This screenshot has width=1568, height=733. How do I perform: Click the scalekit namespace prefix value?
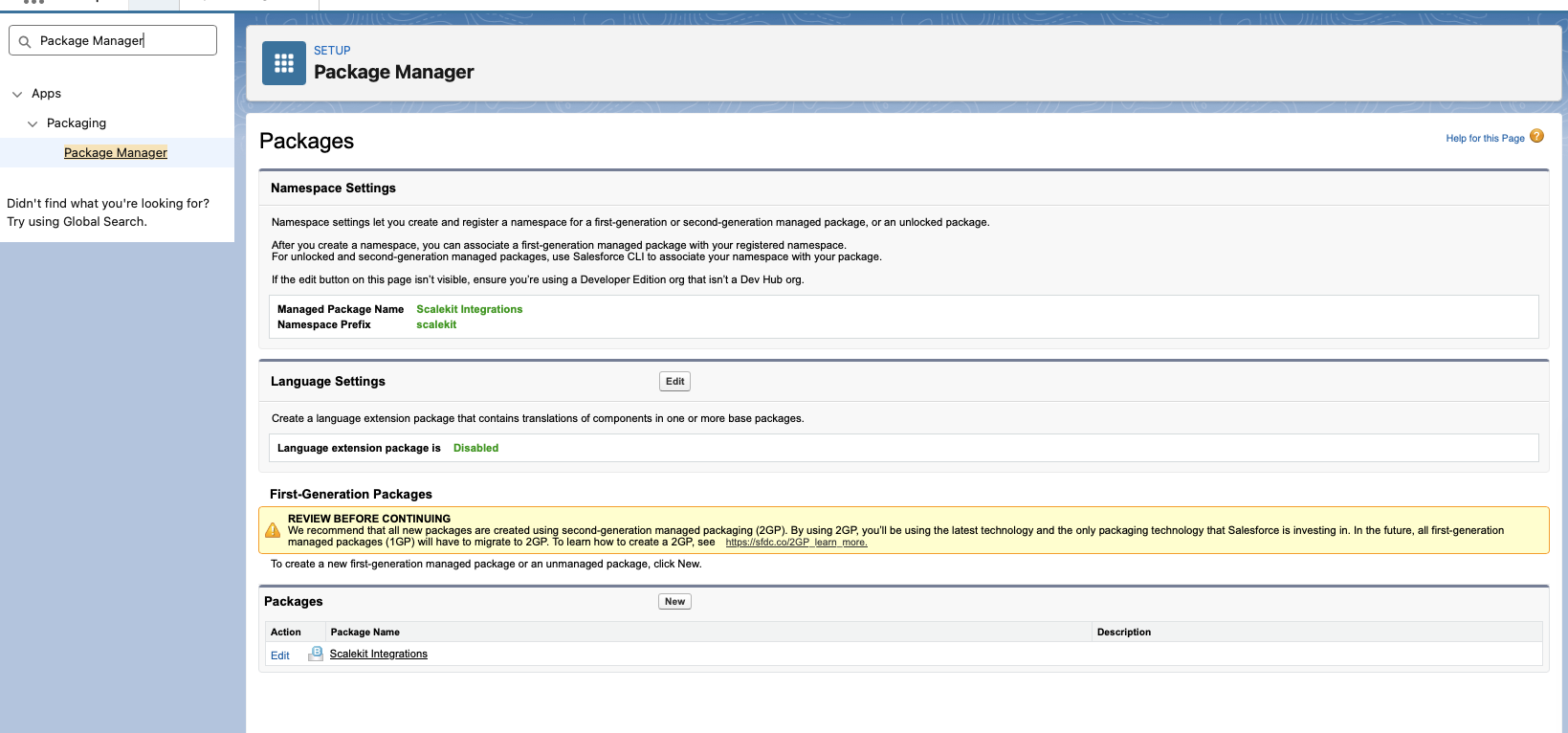tap(436, 324)
